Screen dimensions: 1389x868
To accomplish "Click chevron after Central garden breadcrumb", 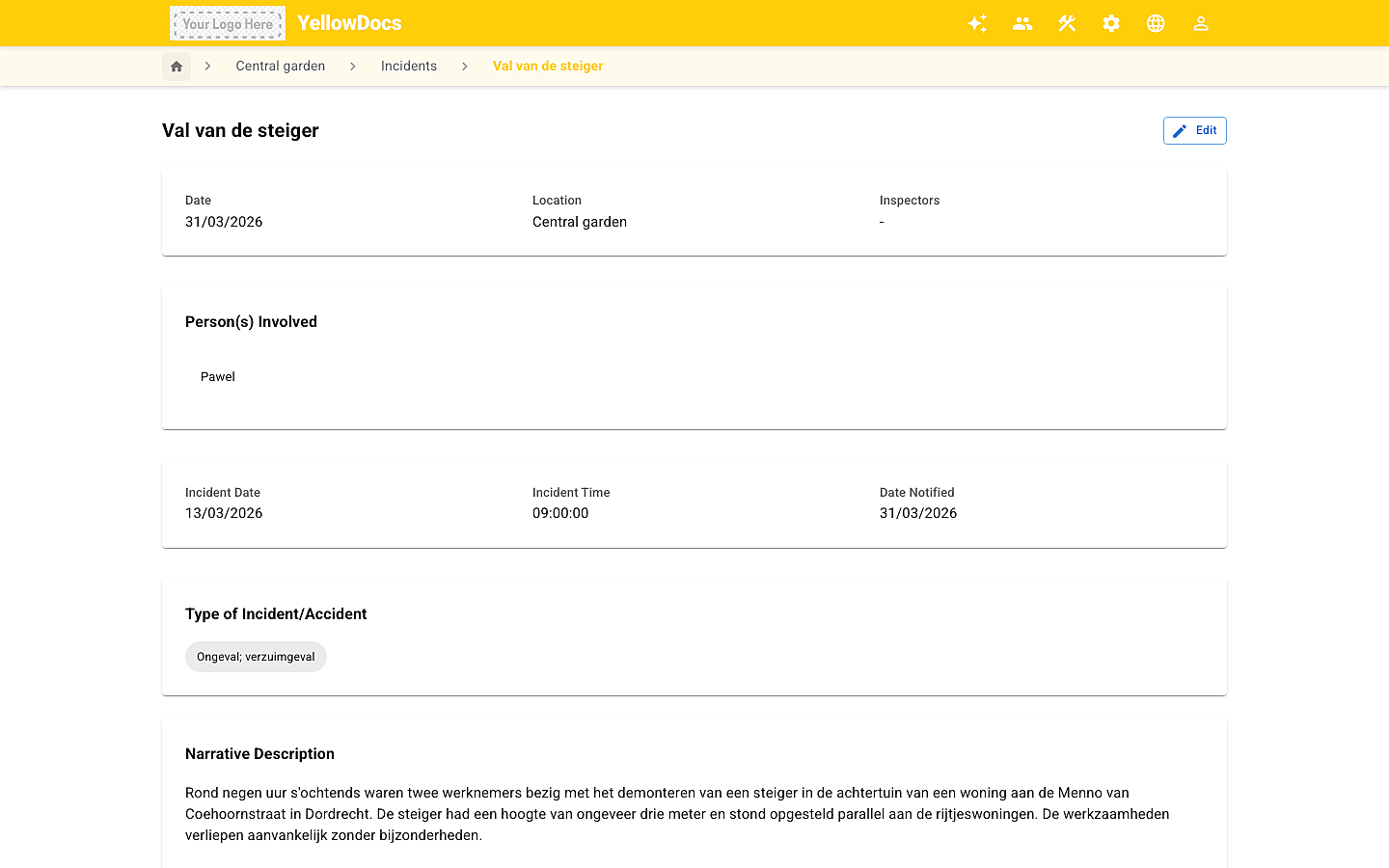I will point(353,67).
